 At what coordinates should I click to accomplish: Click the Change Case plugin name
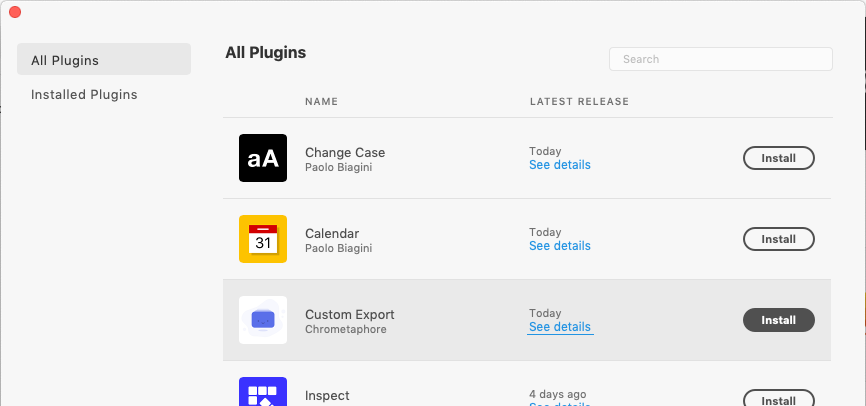click(x=345, y=153)
